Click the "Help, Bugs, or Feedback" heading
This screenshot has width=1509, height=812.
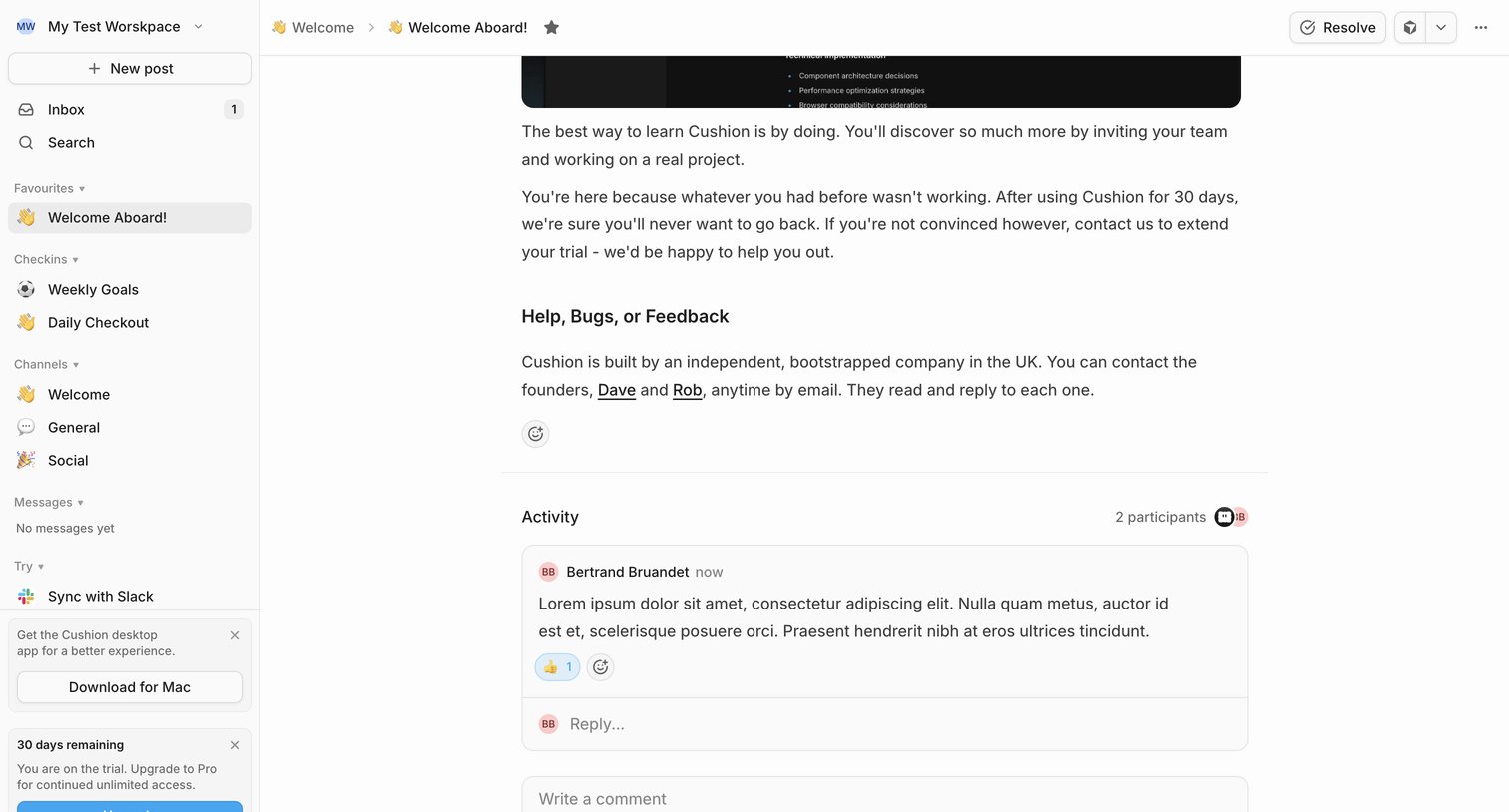click(625, 317)
